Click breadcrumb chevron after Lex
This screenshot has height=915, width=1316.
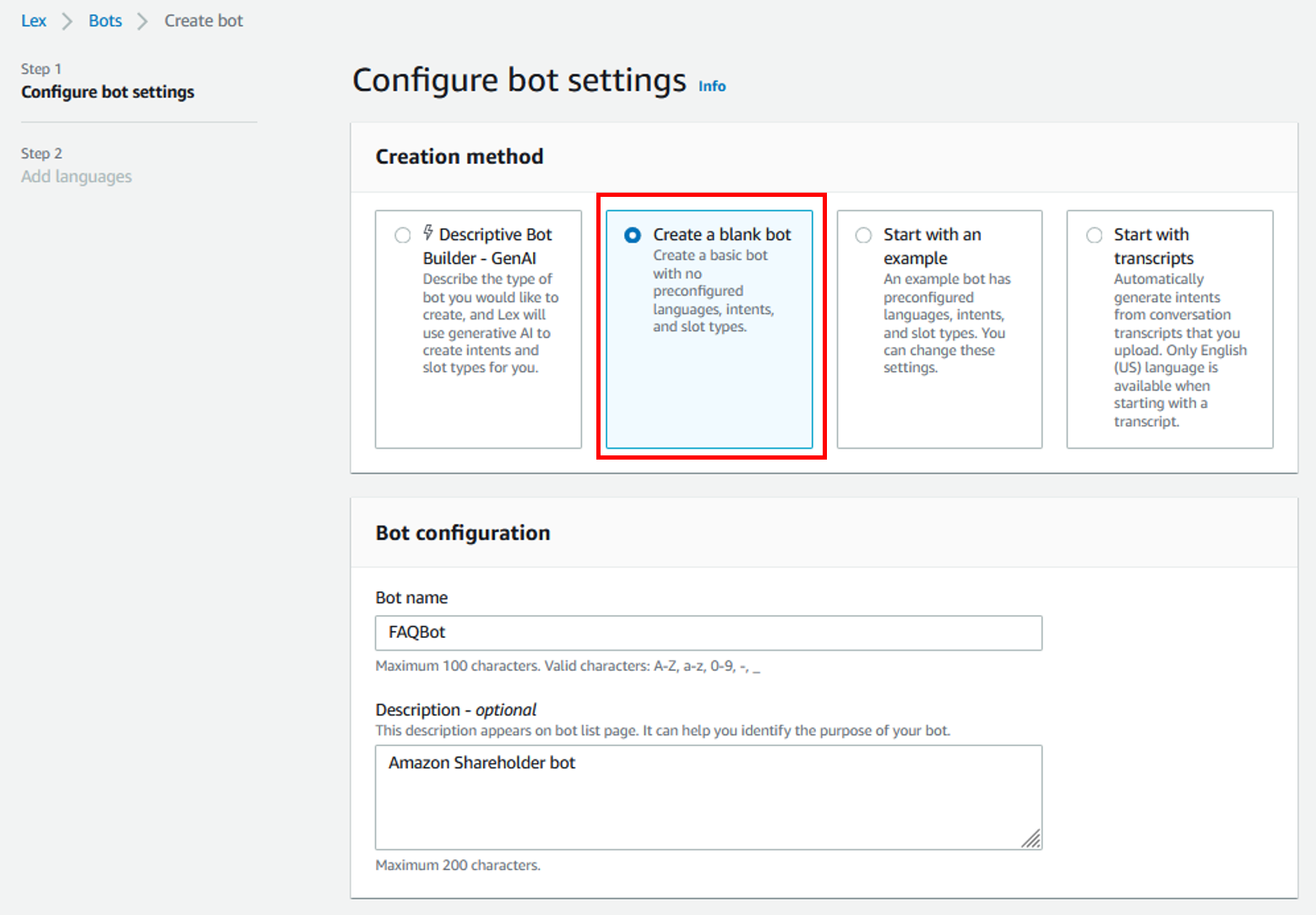[x=68, y=21]
